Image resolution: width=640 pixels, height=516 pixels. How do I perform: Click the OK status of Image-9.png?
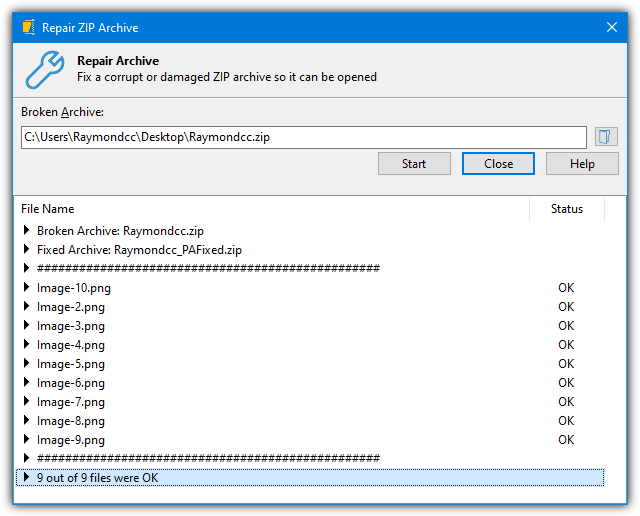pos(566,440)
